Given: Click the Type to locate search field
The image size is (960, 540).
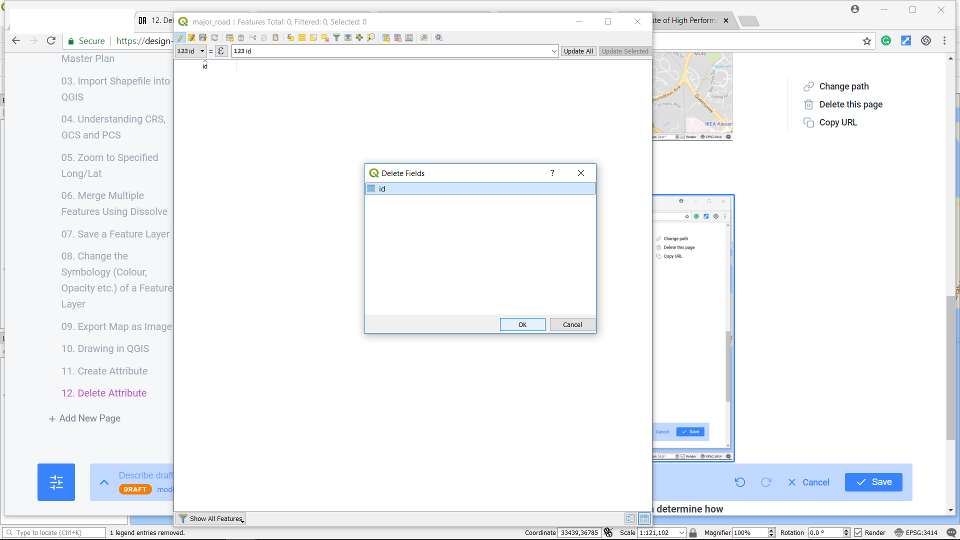Looking at the screenshot, I should [55, 533].
